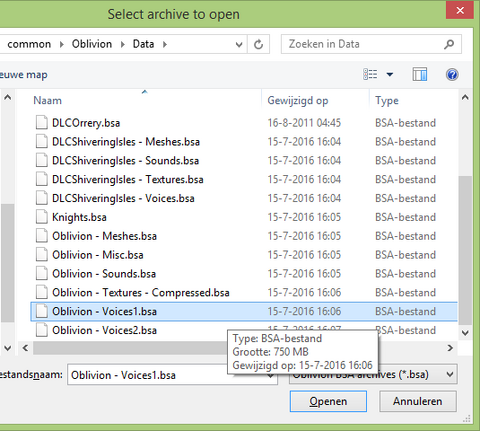480x431 pixels.
Task: Click the file icon of Oblivion - Voices2.bsa
Action: click(42, 330)
